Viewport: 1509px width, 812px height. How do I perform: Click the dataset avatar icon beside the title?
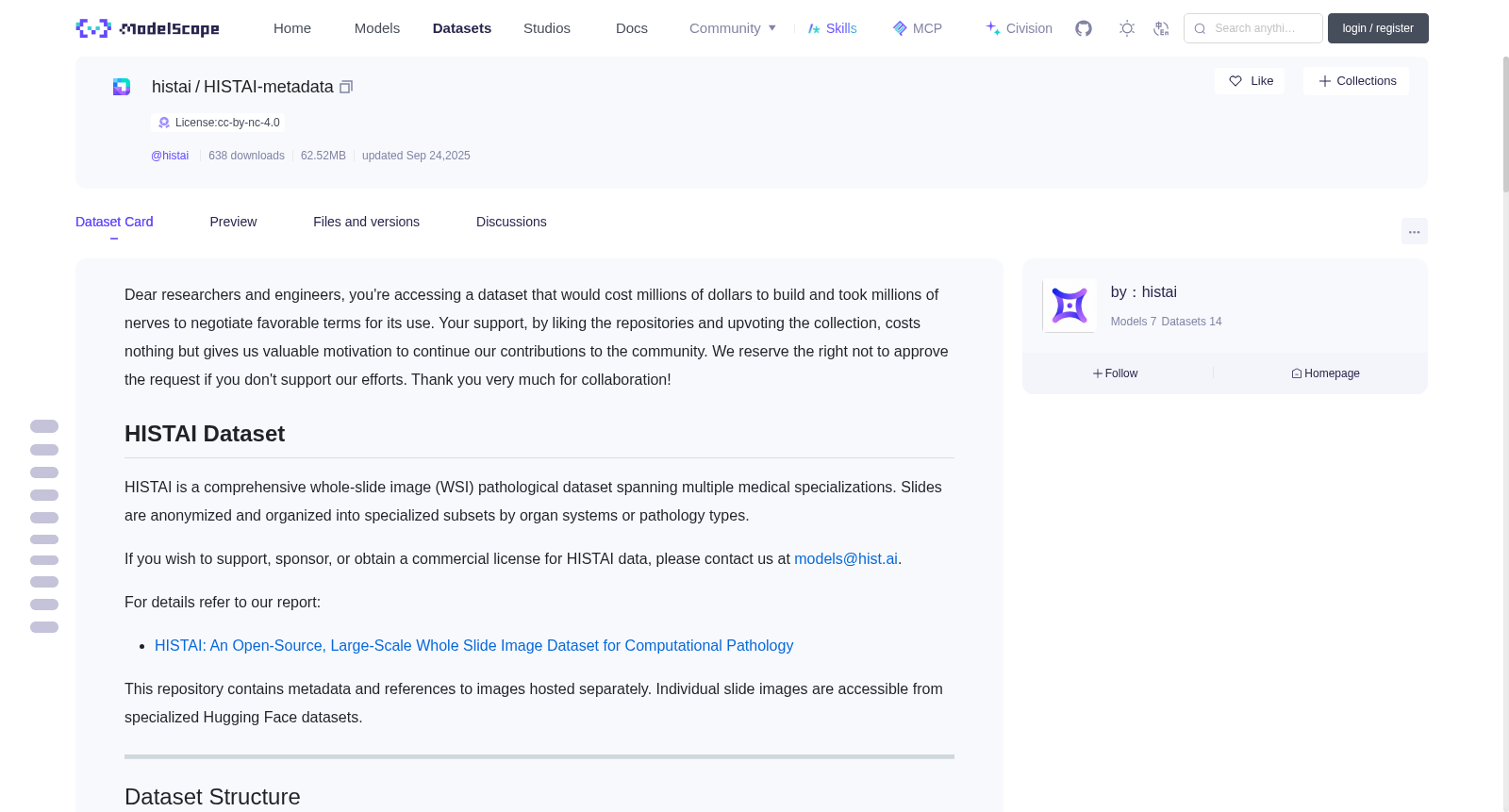coord(122,87)
